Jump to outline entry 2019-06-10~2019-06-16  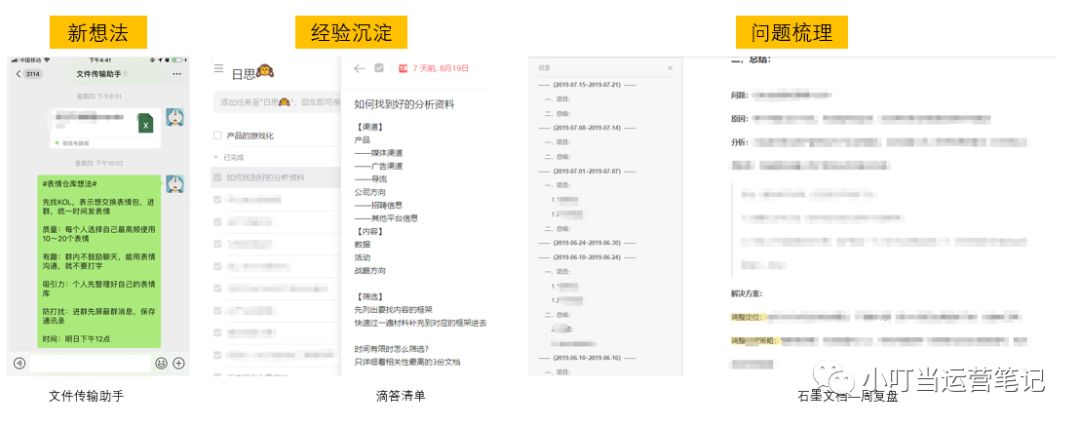coord(586,358)
